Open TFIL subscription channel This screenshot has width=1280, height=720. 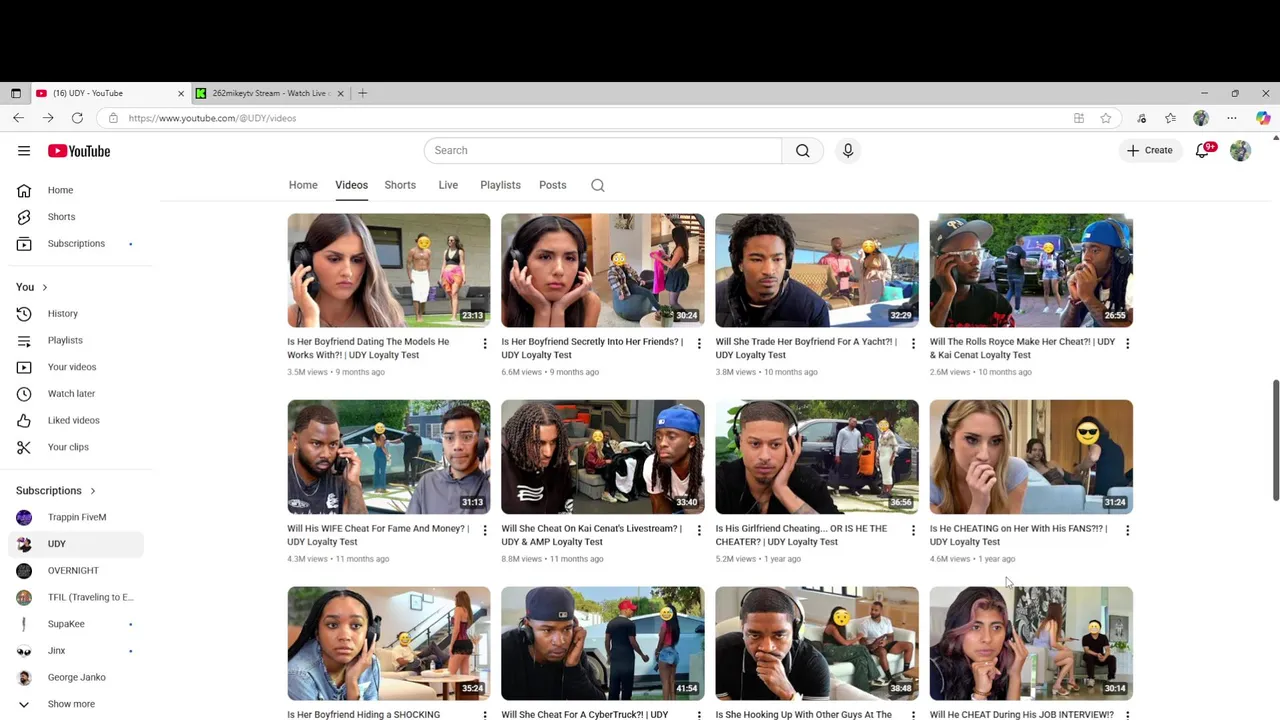click(x=76, y=597)
